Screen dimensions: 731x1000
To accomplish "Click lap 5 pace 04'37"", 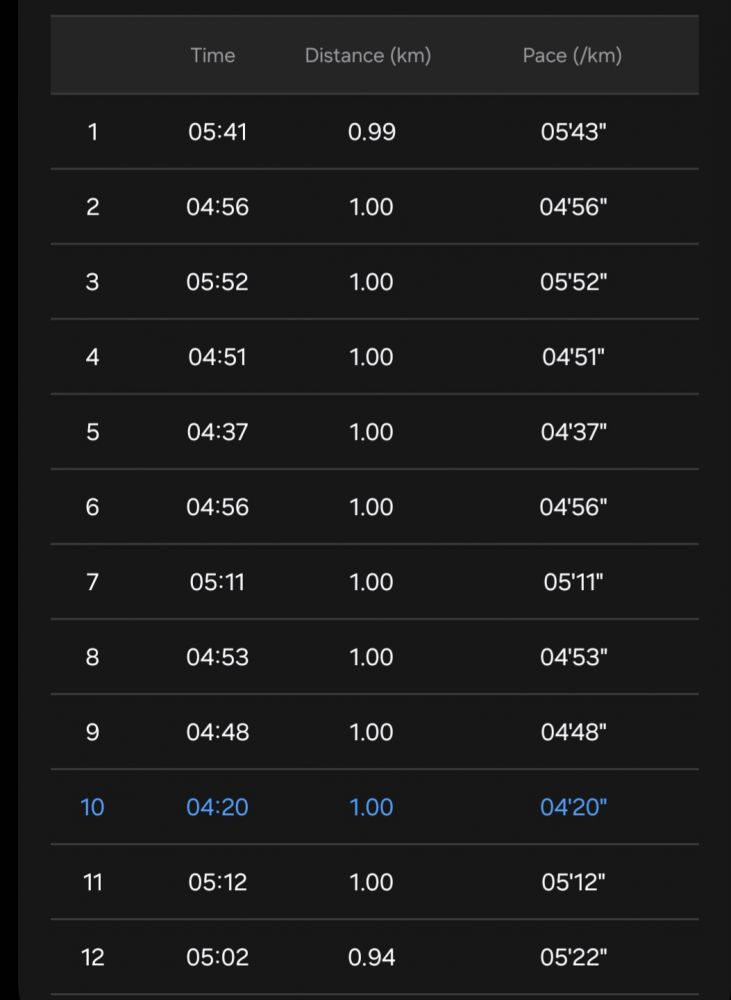I will pos(574,432).
